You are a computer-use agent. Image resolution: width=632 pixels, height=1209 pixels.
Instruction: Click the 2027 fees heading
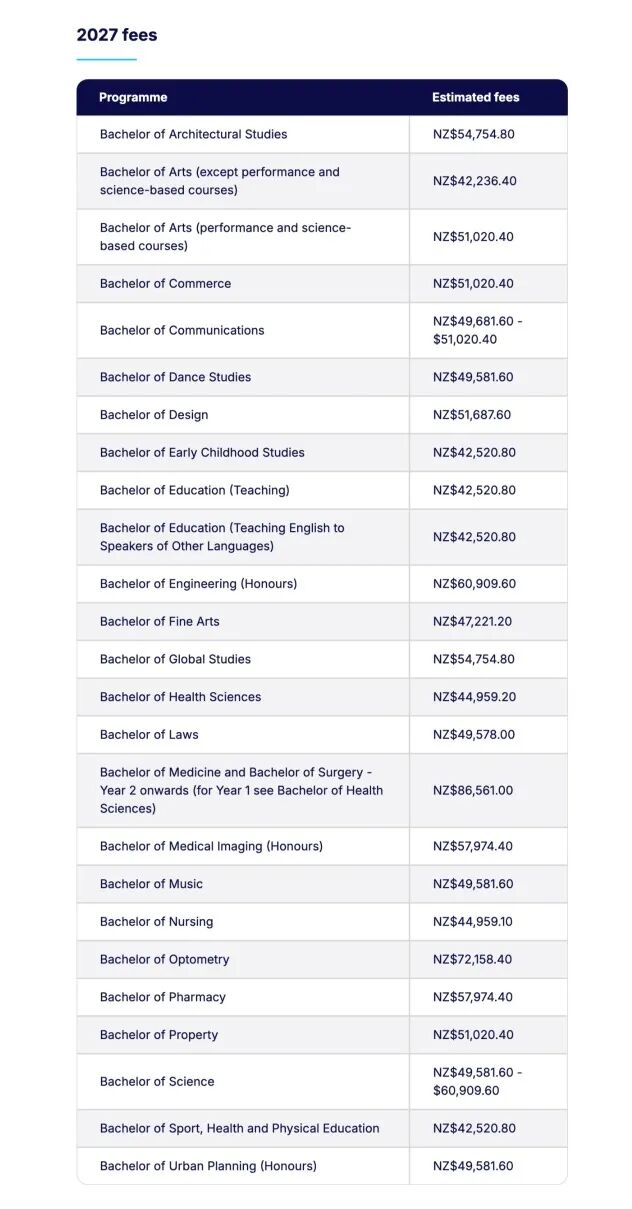(x=117, y=35)
